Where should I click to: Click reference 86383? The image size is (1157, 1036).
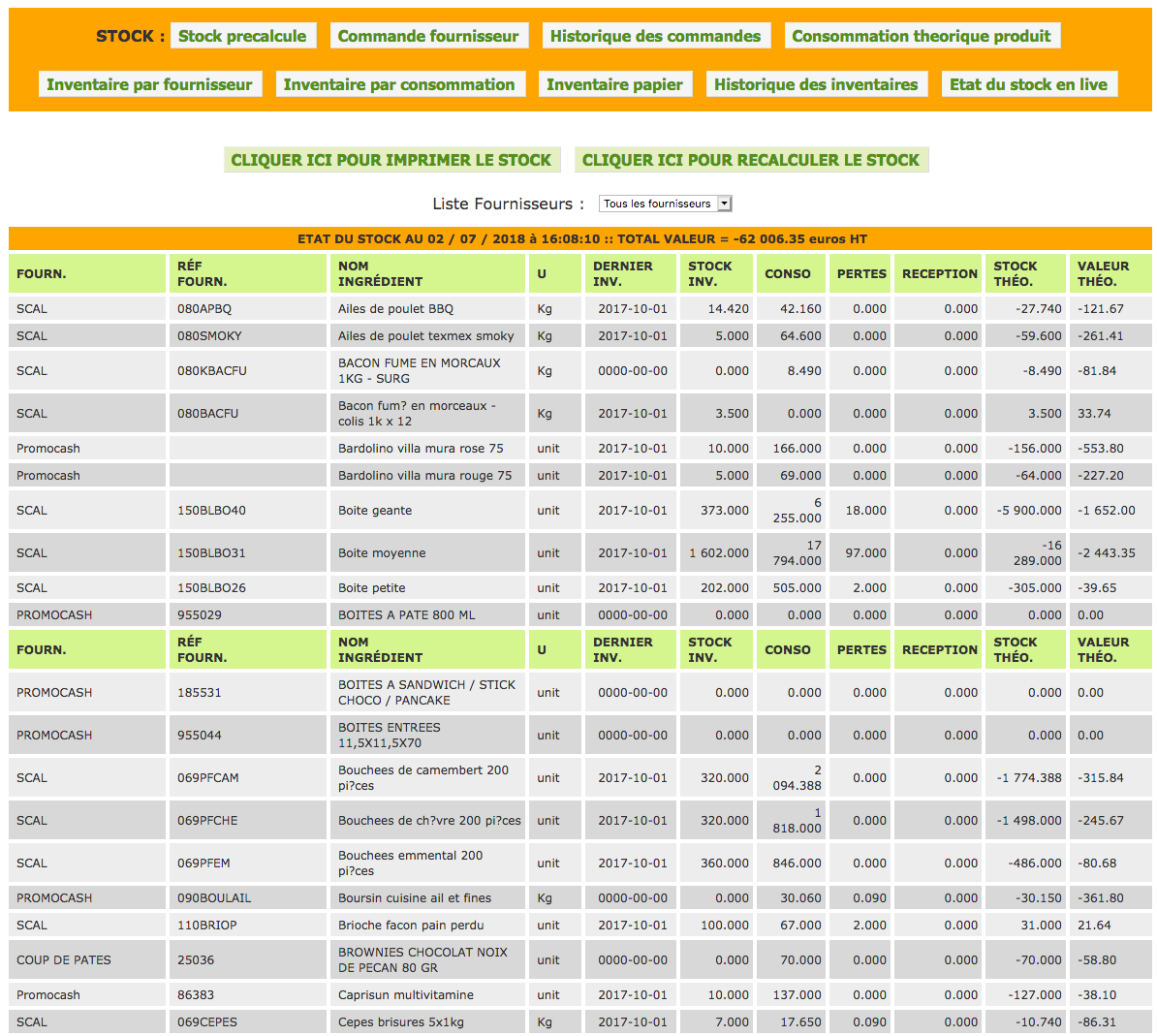tap(196, 995)
